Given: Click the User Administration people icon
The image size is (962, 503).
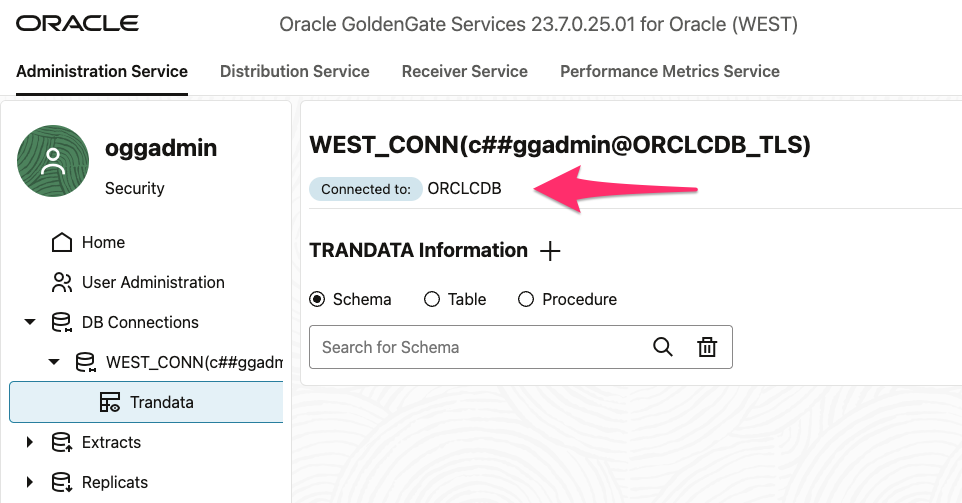Looking at the screenshot, I should coord(62,282).
